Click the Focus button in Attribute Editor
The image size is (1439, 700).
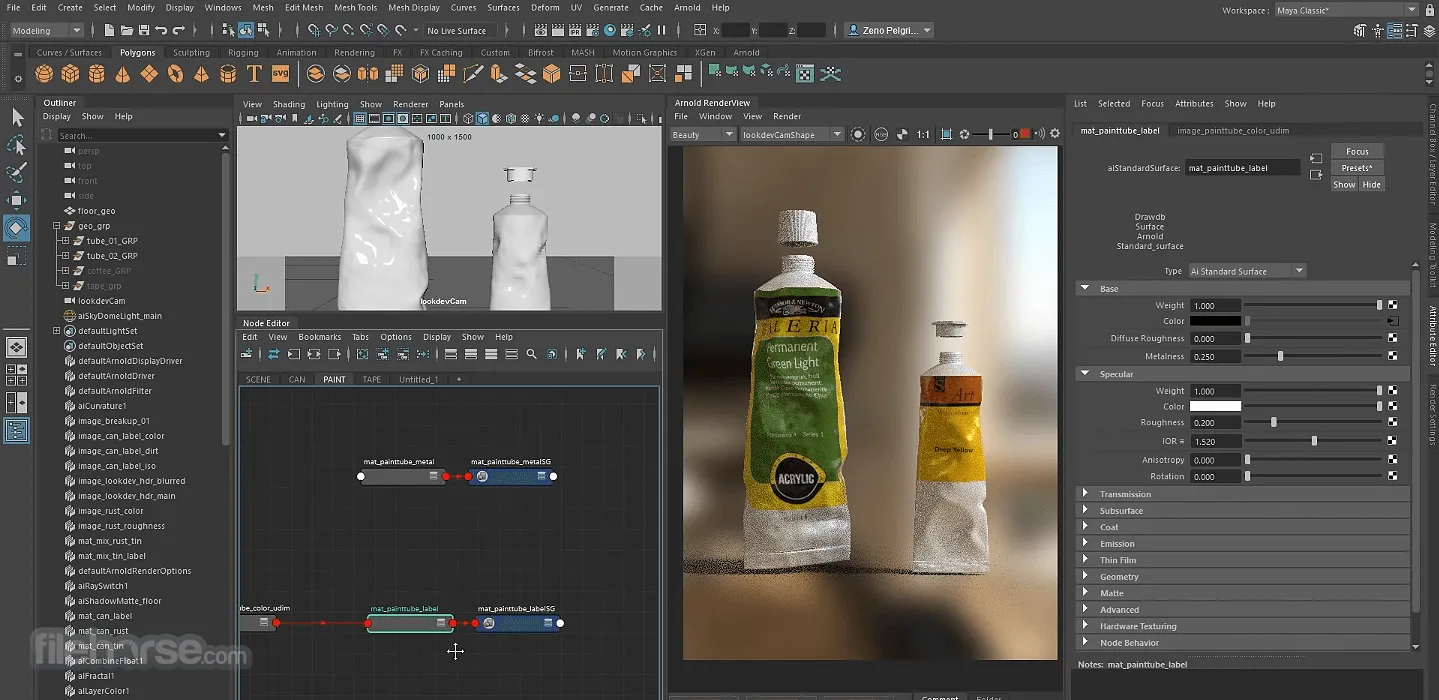pos(1356,152)
